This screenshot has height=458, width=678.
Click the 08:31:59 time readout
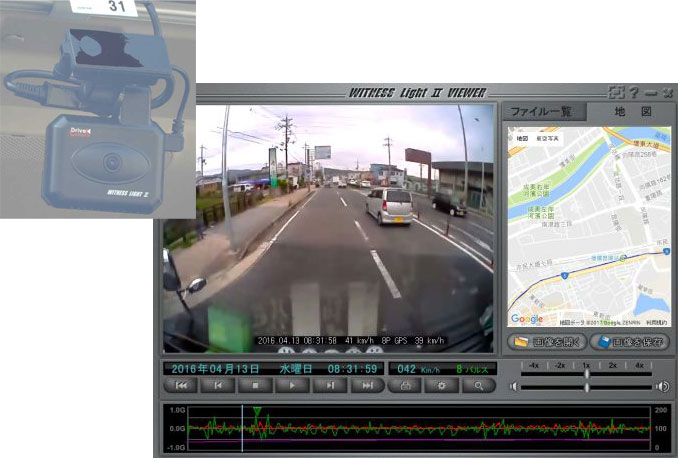tap(352, 369)
